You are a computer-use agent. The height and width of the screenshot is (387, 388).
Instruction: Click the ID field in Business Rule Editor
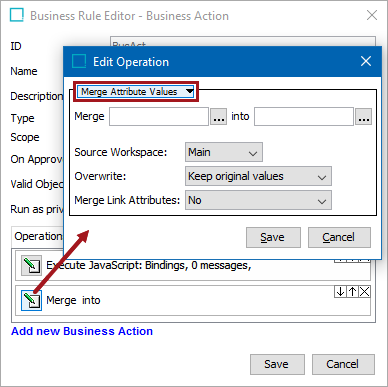243,41
